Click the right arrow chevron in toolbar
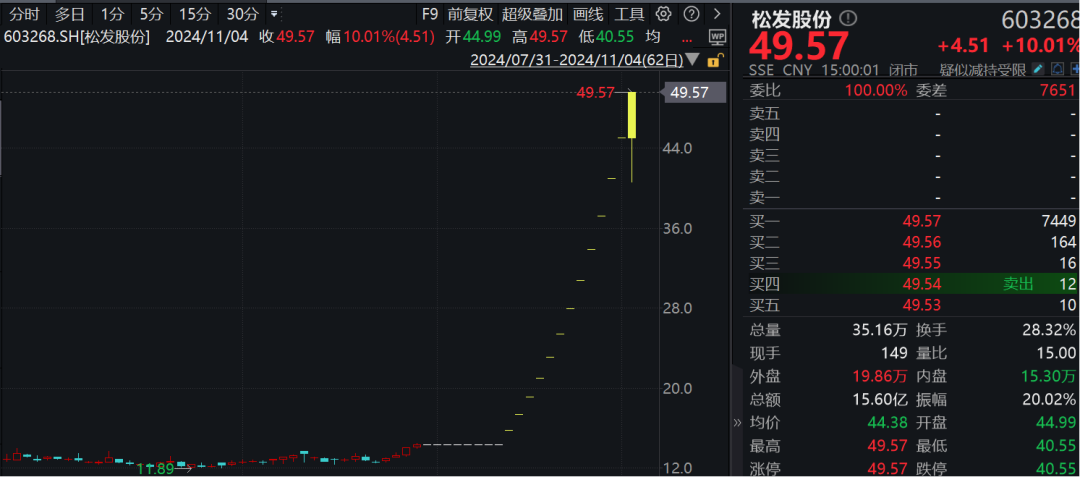This screenshot has width=1080, height=477. (717, 14)
